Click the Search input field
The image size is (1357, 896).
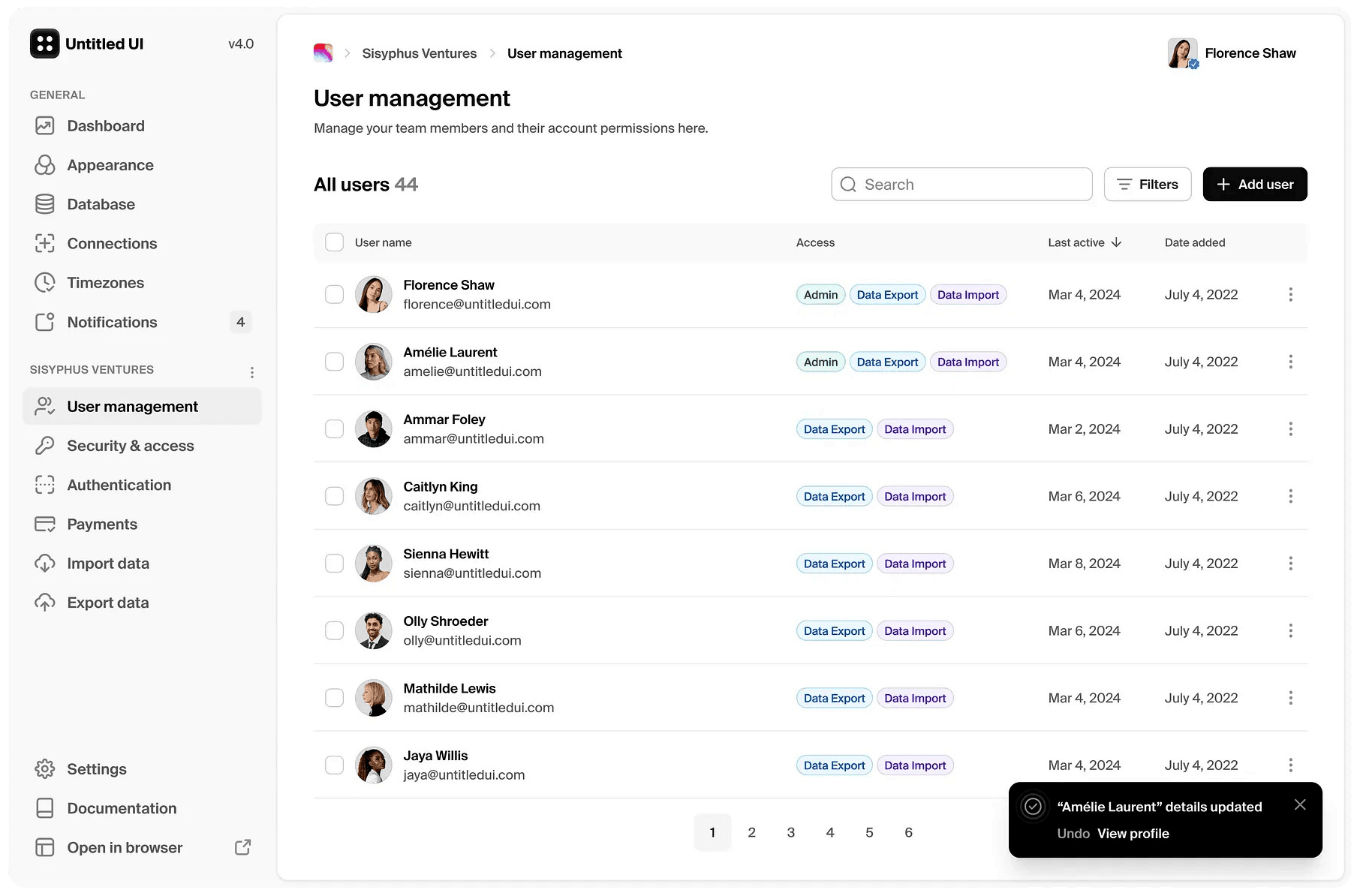[961, 184]
